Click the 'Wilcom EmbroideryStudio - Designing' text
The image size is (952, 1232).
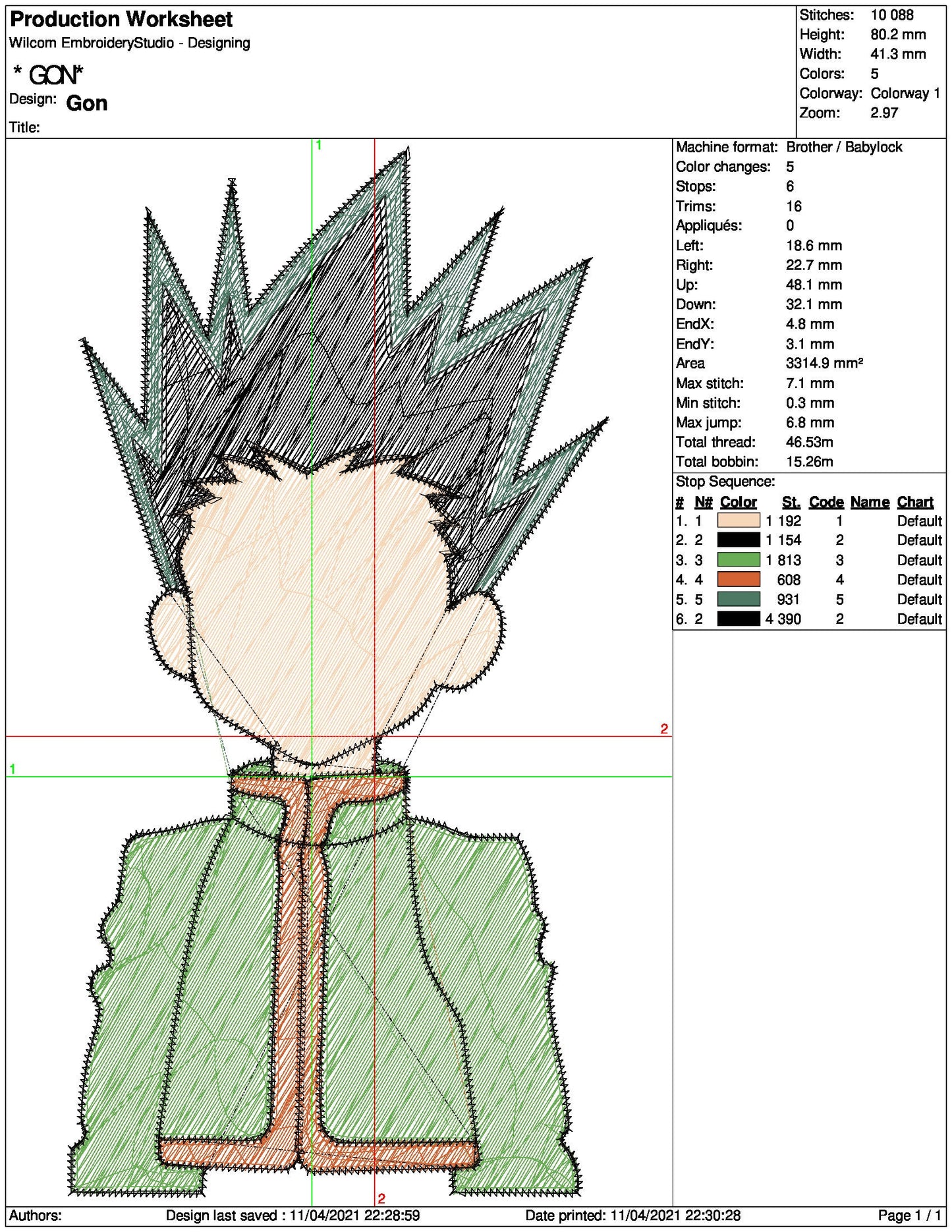[130, 43]
